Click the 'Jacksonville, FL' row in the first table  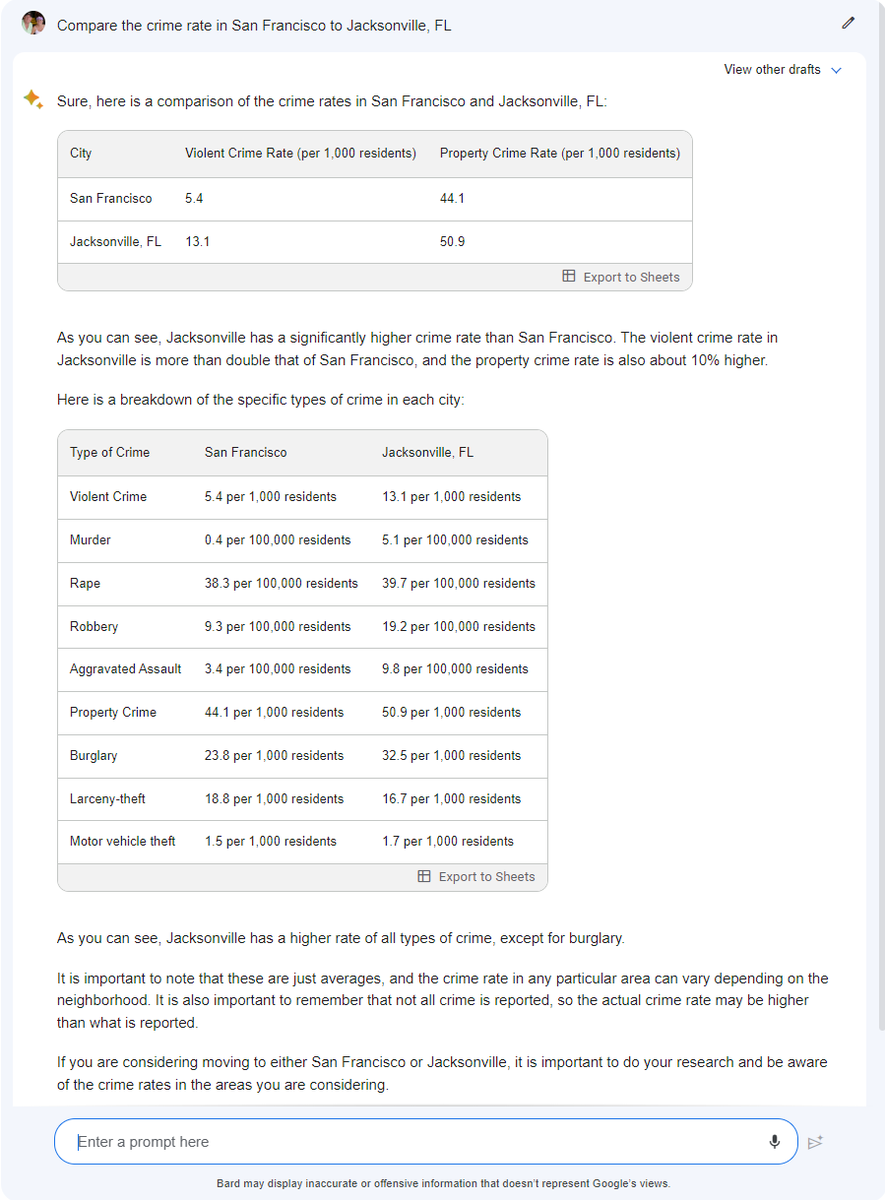pos(375,242)
